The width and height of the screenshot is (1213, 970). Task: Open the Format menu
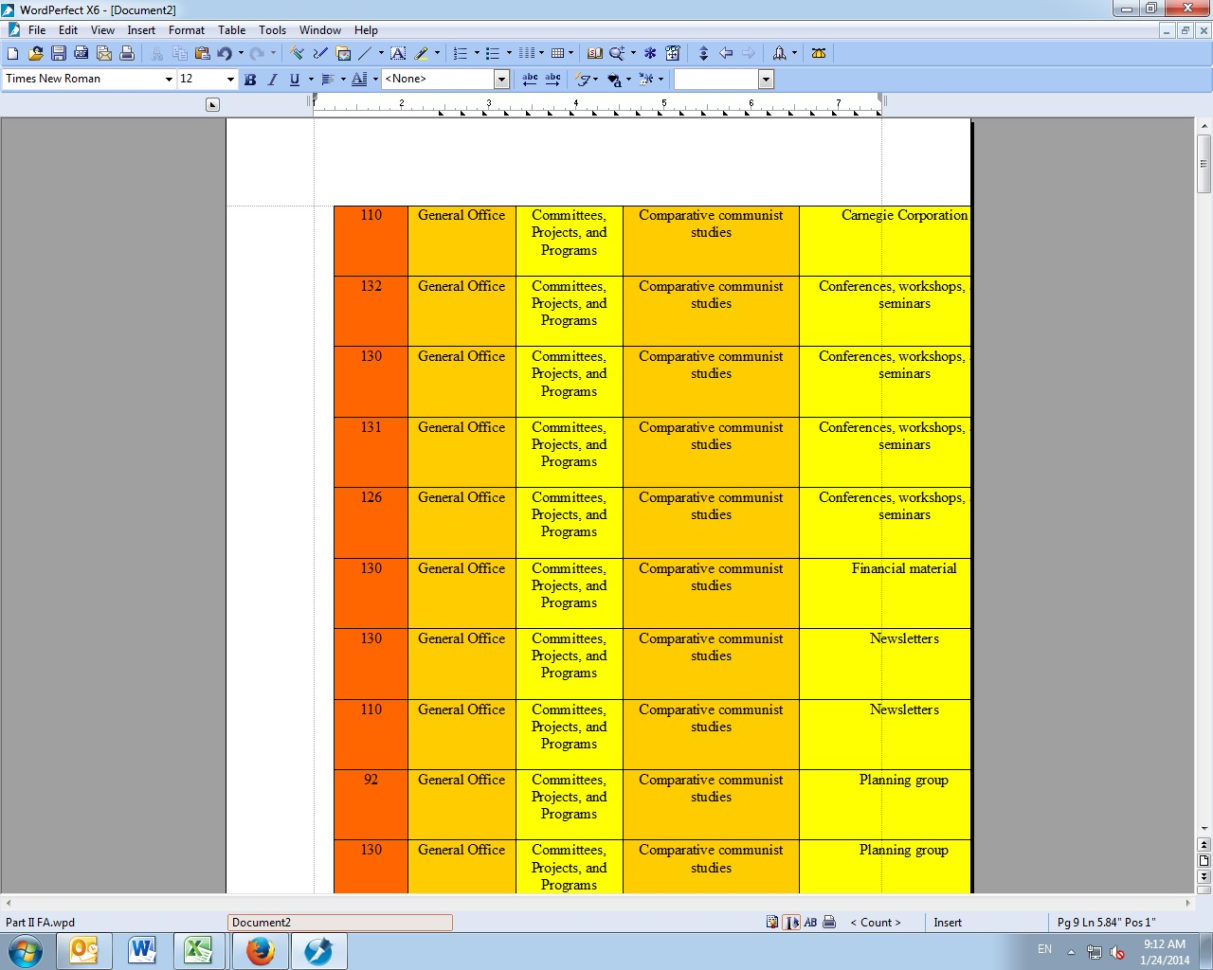click(186, 30)
